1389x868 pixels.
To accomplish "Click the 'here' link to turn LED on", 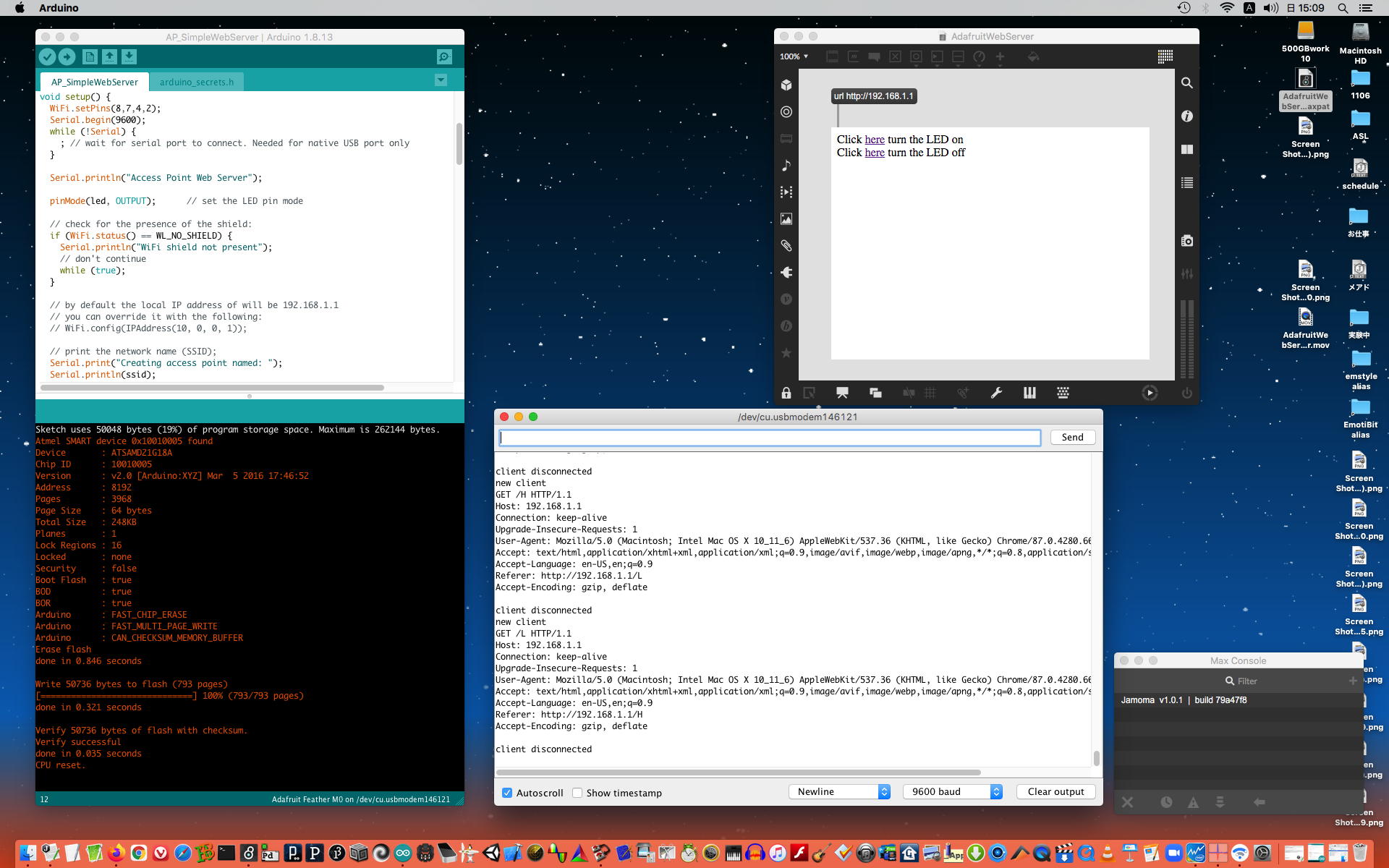I will 875,140.
